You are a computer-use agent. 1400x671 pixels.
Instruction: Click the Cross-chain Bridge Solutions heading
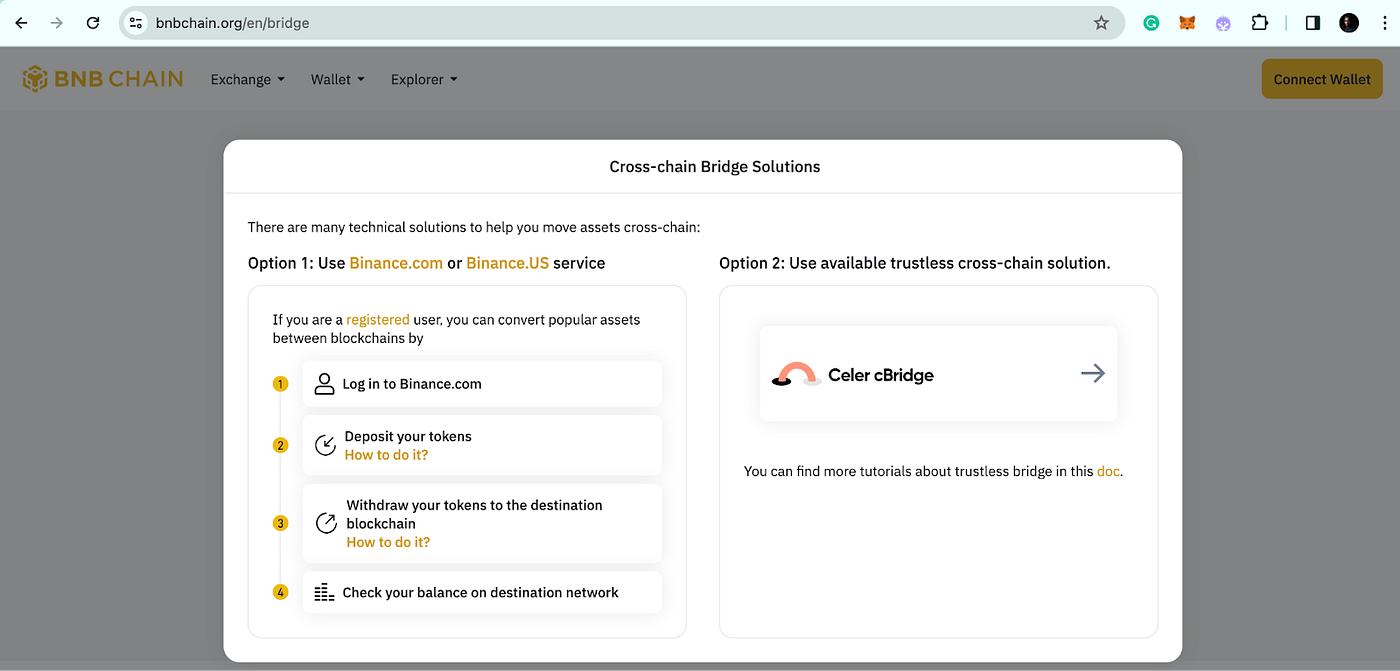click(x=715, y=167)
